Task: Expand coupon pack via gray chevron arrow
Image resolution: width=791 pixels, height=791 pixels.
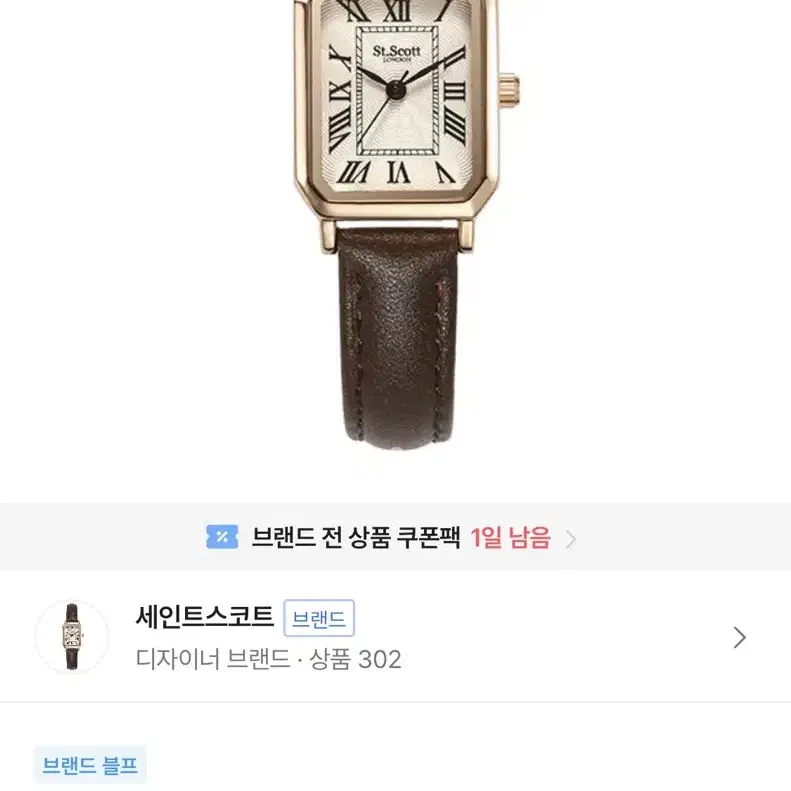Action: click(x=571, y=539)
